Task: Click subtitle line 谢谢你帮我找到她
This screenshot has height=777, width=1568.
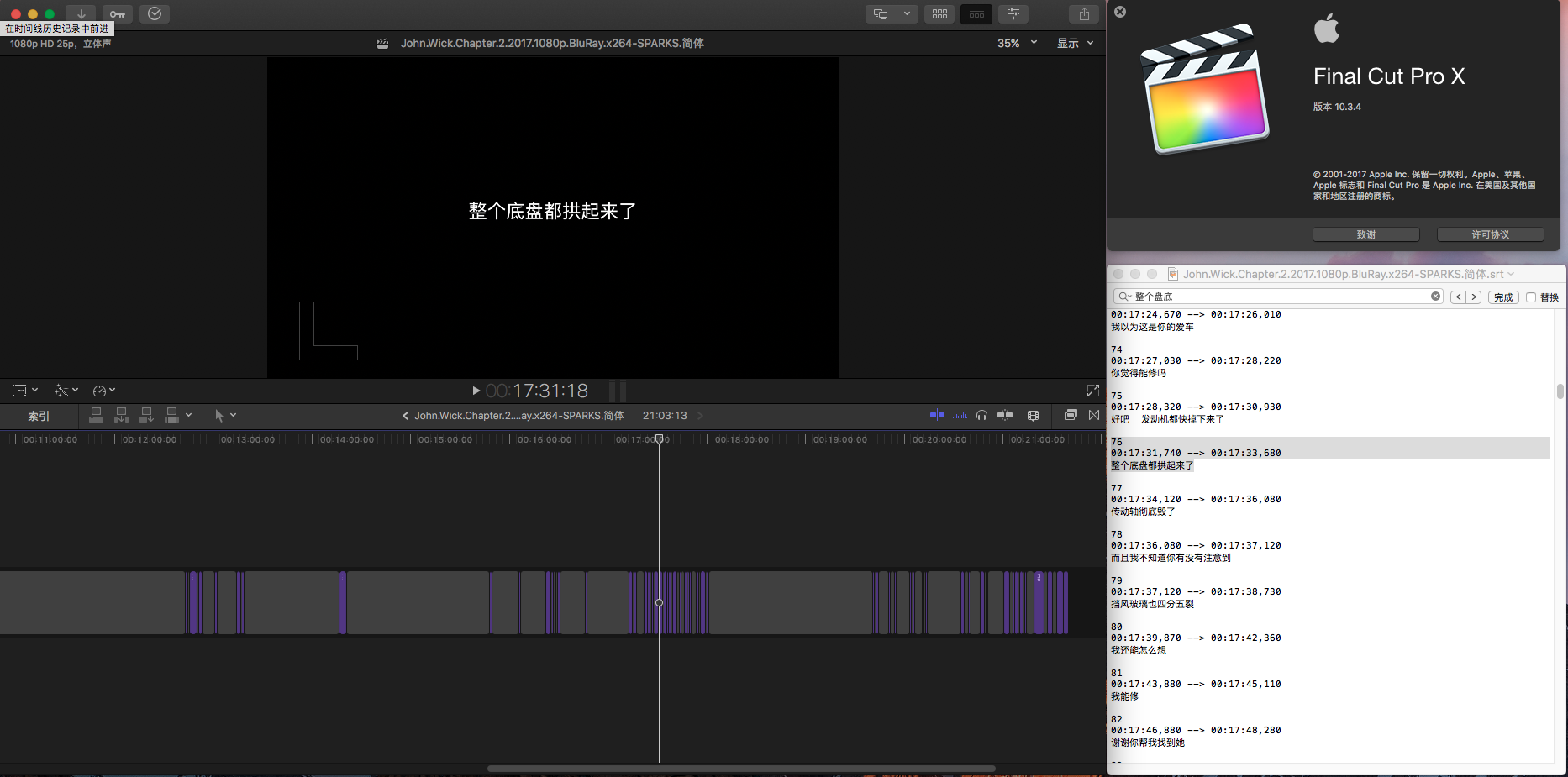Action: pos(1148,743)
